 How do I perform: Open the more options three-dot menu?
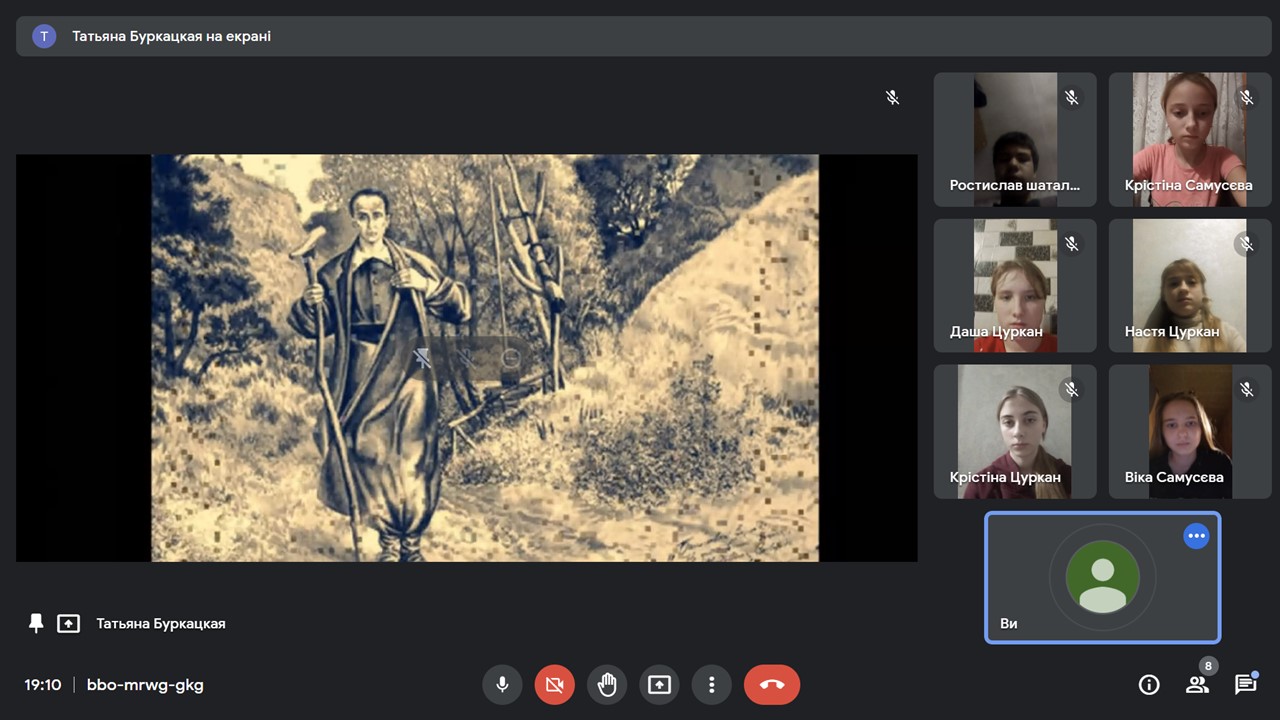tap(711, 685)
